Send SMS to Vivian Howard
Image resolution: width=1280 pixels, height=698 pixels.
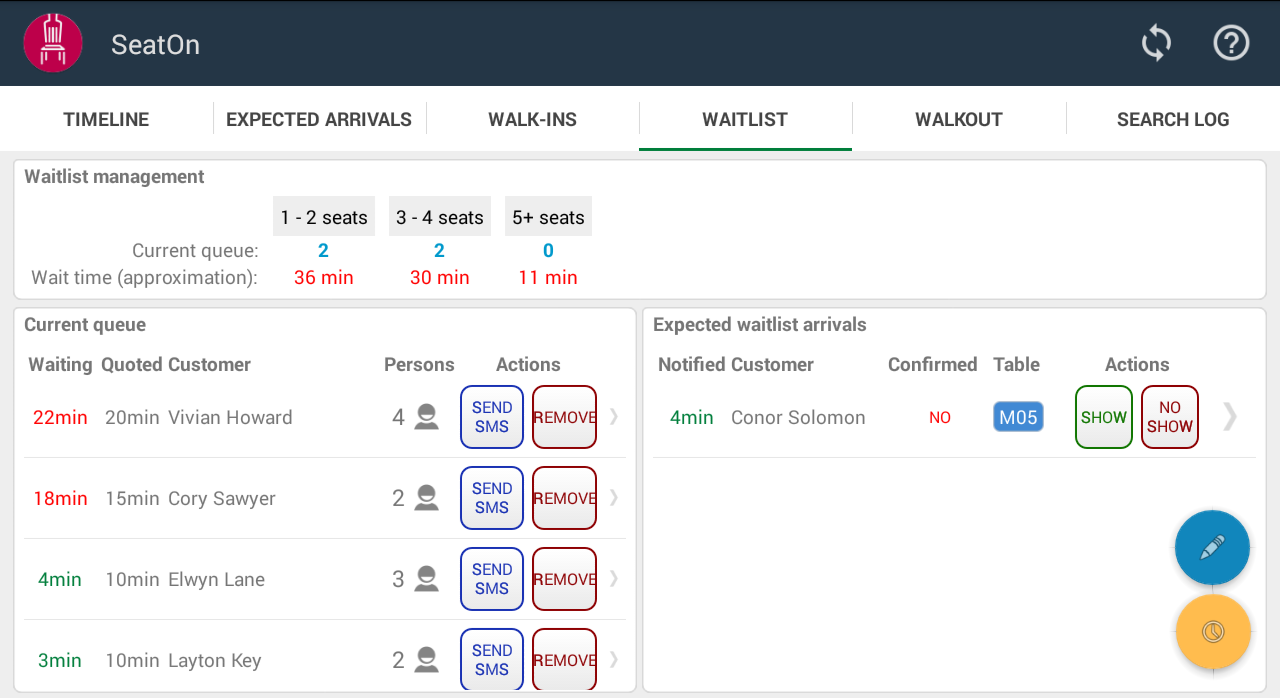pos(492,417)
